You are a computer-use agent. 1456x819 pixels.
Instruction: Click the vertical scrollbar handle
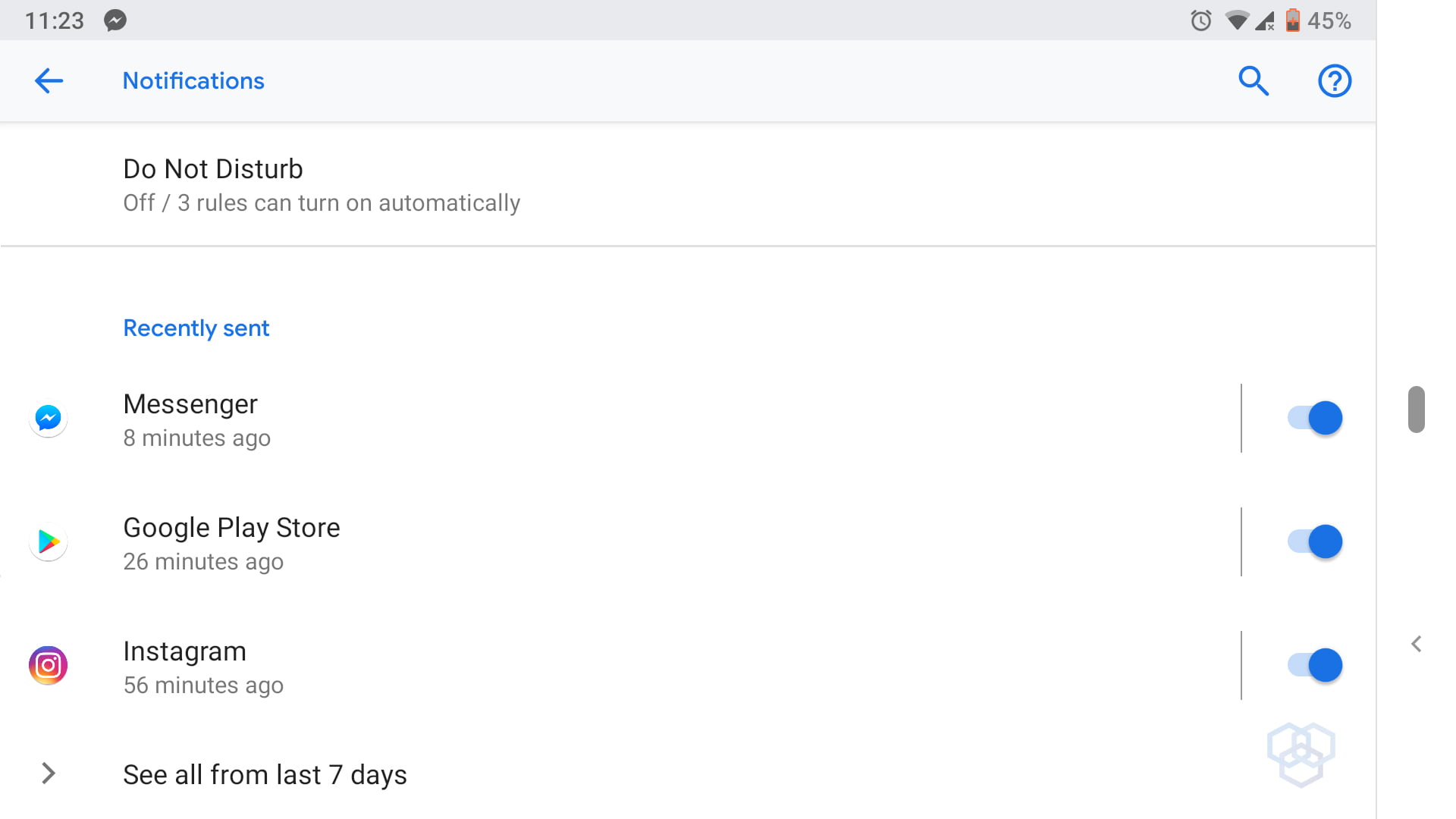(1416, 409)
